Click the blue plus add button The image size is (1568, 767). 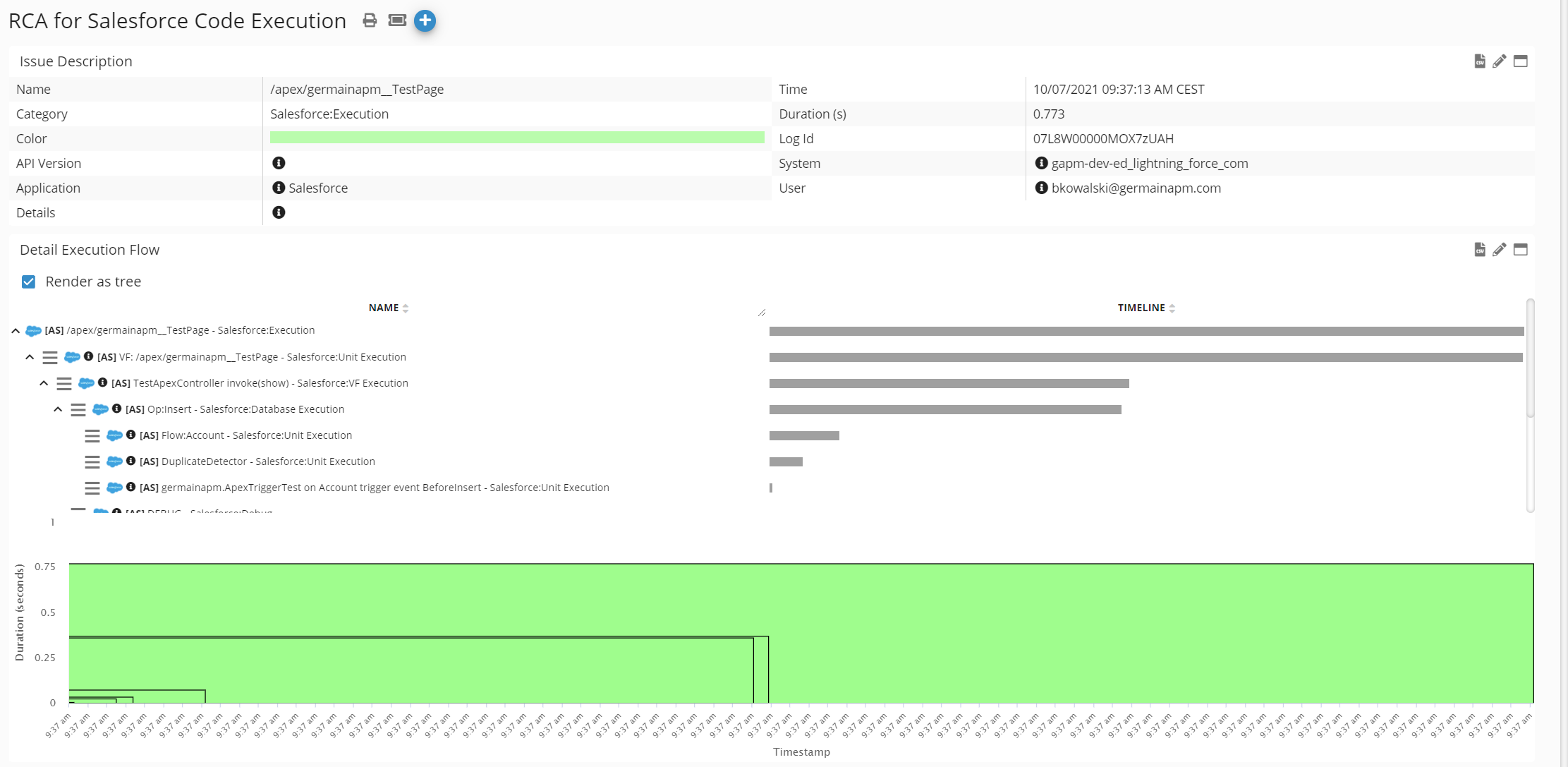[425, 20]
